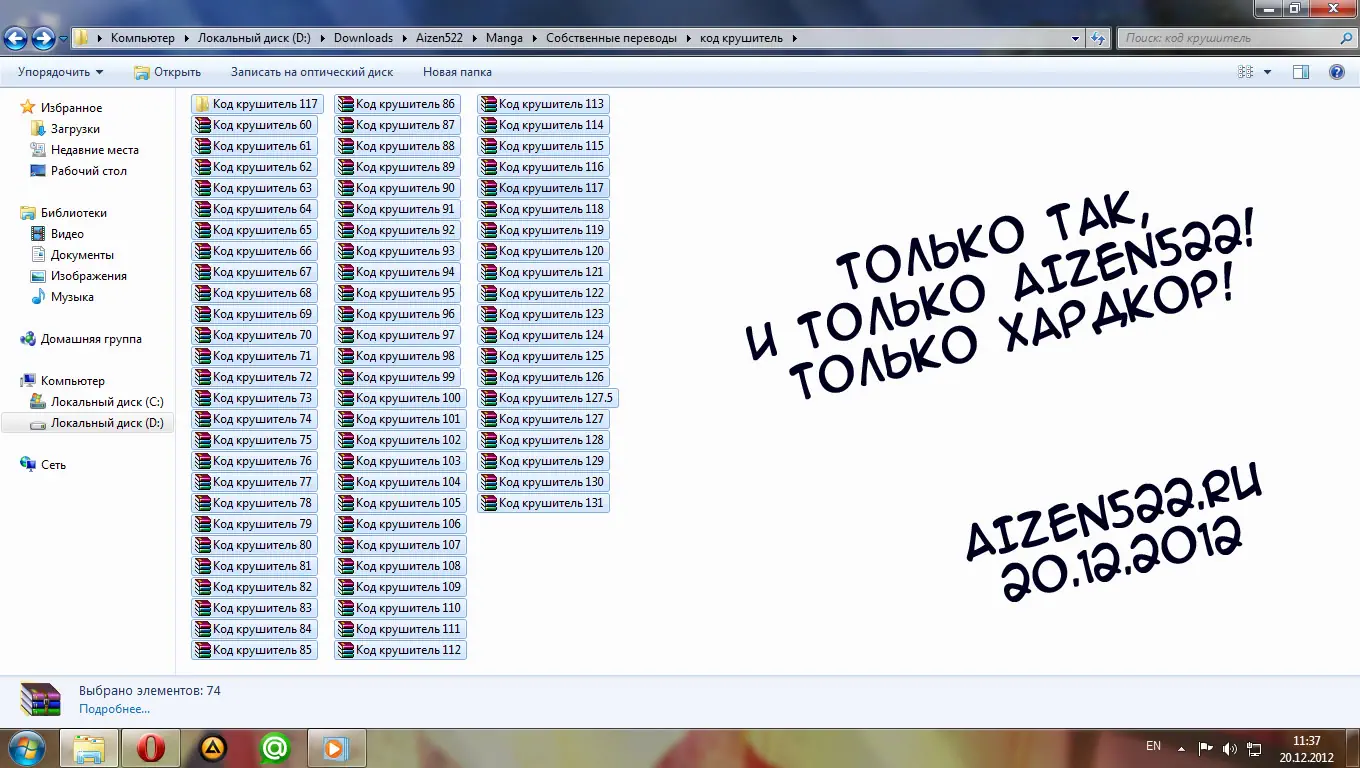This screenshot has height=768, width=1360.
Task: Click Записать на оптический диск
Action: [311, 72]
